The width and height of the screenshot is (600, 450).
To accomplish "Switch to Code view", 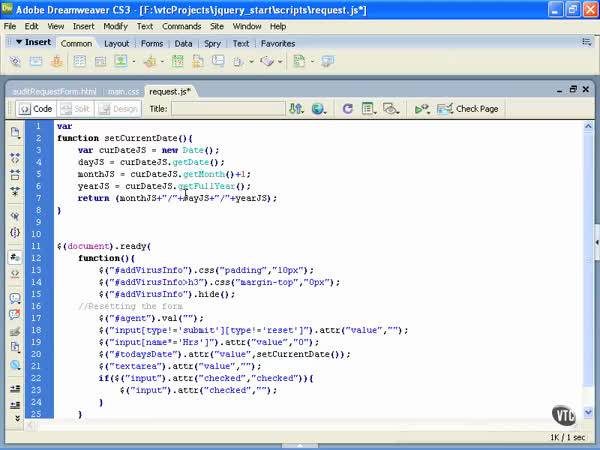I will pyautogui.click(x=36, y=108).
